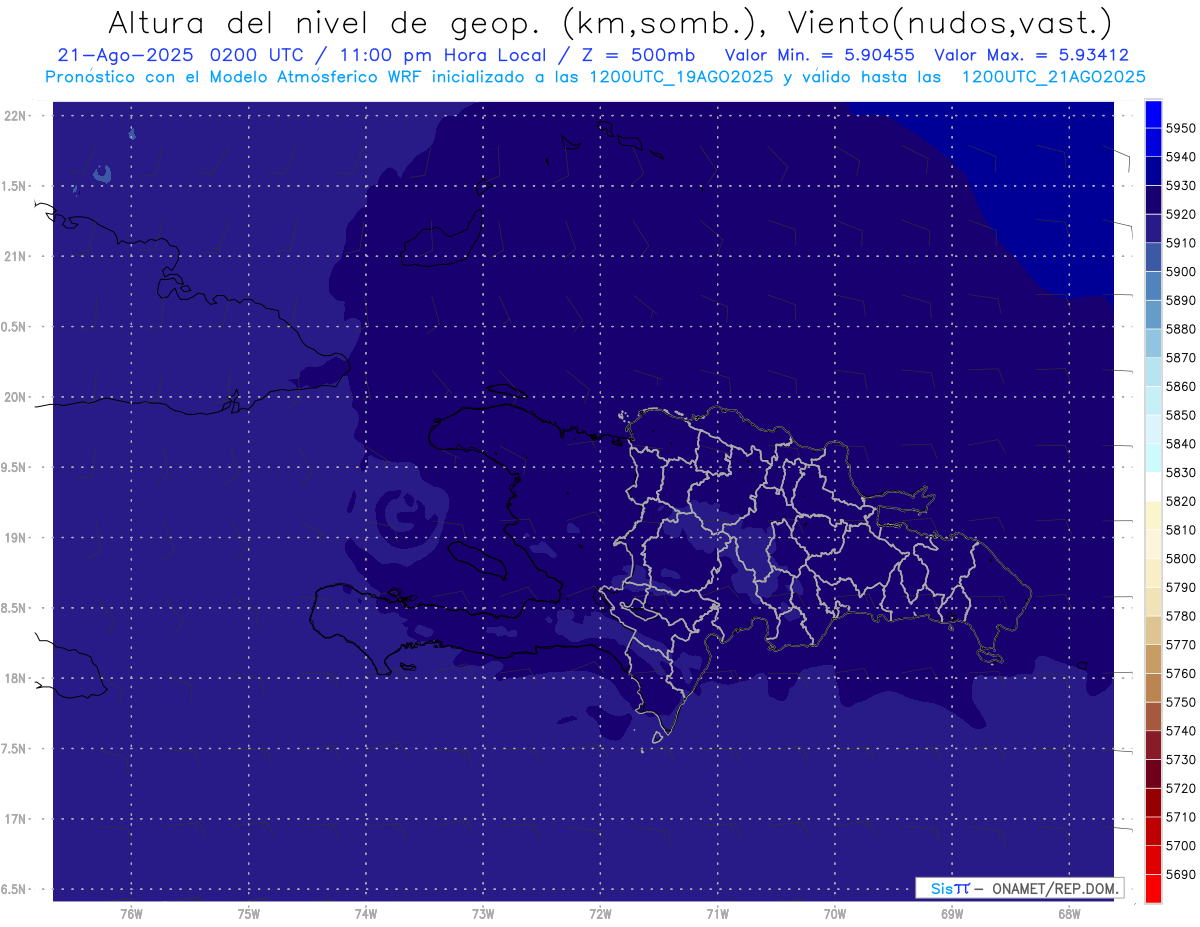Pick the color swatch between 5940 and 5950
The height and width of the screenshot is (927, 1200).
tap(1153, 142)
